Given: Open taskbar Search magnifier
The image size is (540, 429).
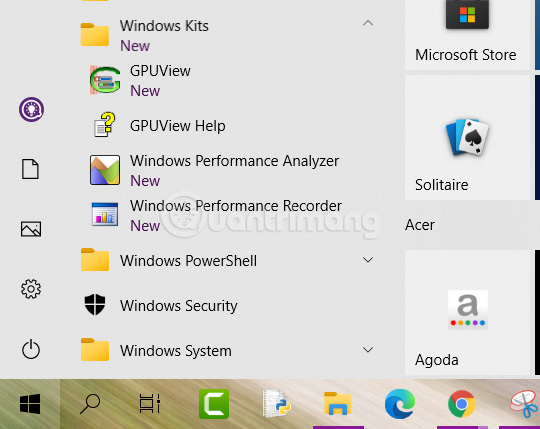Looking at the screenshot, I should point(90,404).
